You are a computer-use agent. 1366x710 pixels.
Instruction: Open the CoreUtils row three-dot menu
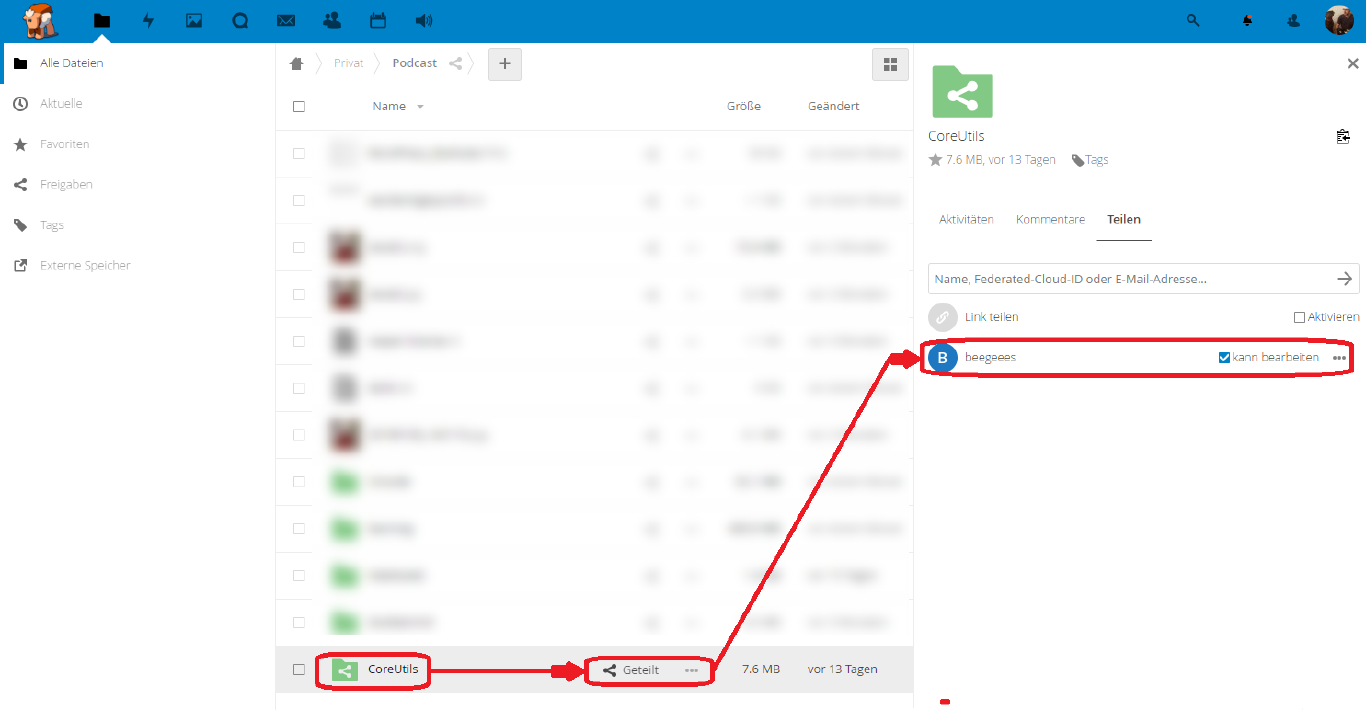coord(691,670)
